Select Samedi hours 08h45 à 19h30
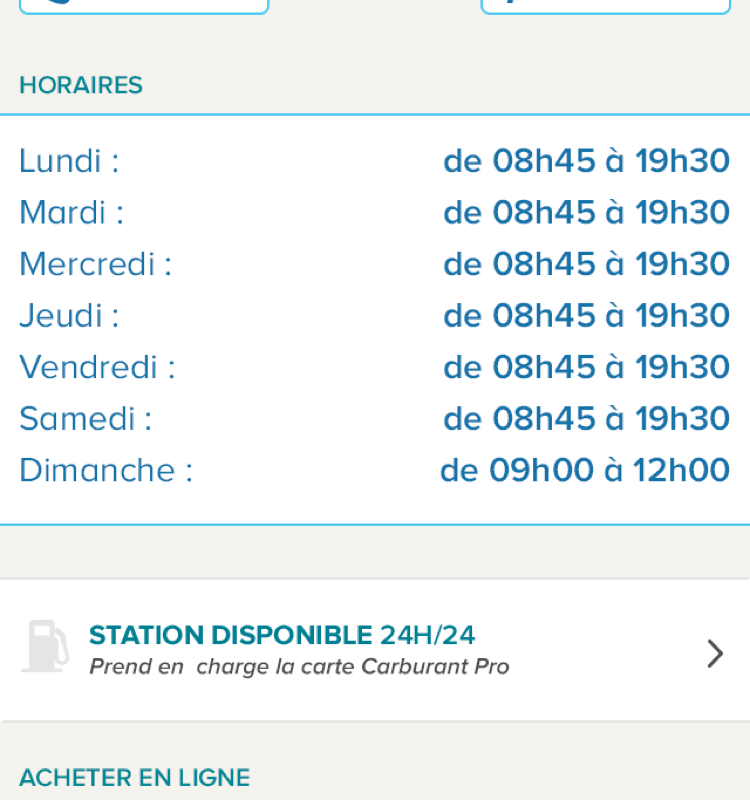 click(x=586, y=418)
